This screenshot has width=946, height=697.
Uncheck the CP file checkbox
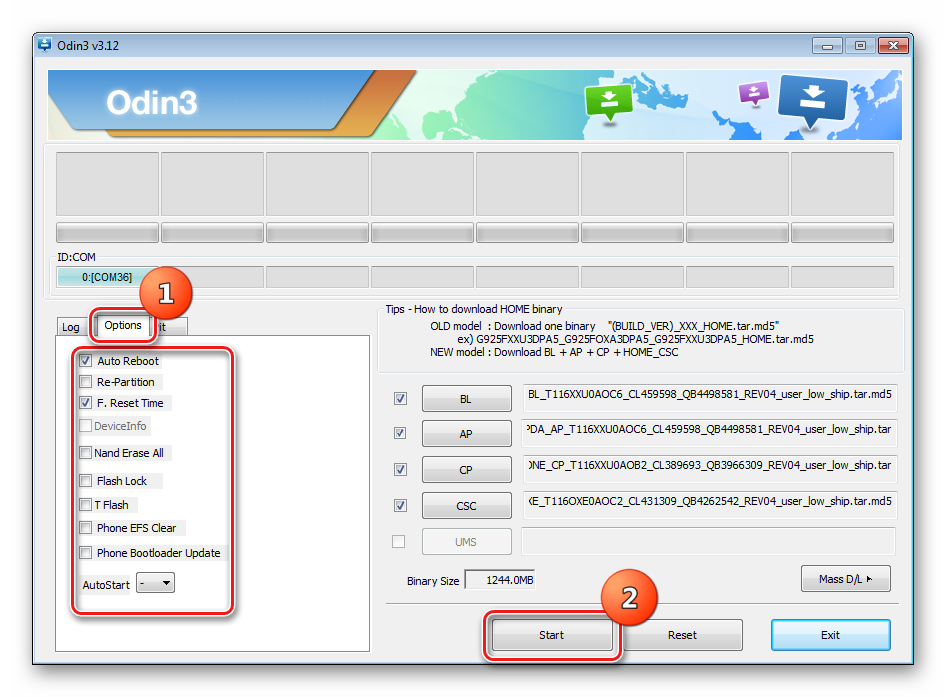click(400, 469)
